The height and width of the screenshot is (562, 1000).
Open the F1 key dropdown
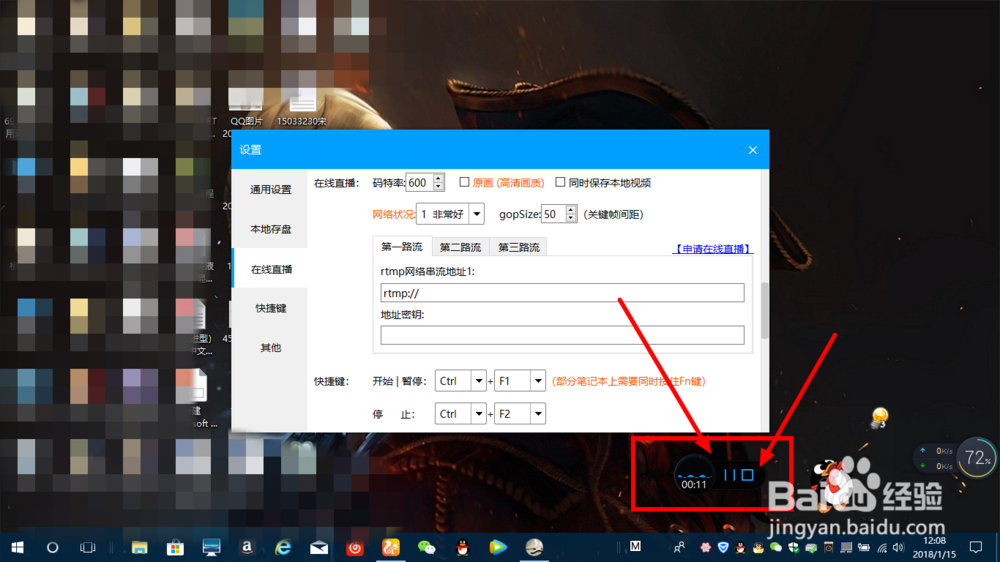538,381
